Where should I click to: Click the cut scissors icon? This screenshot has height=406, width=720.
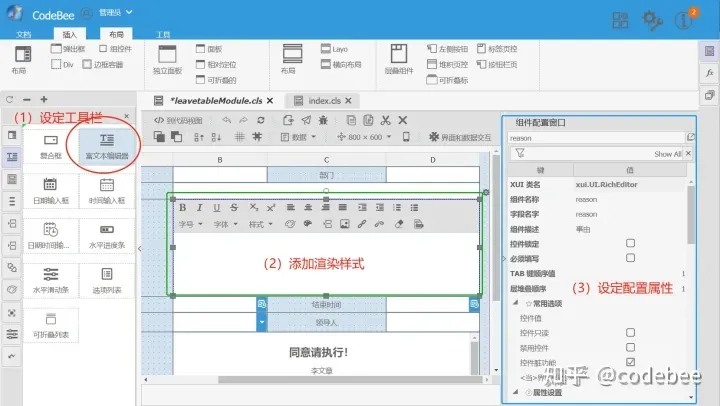[x=385, y=120]
